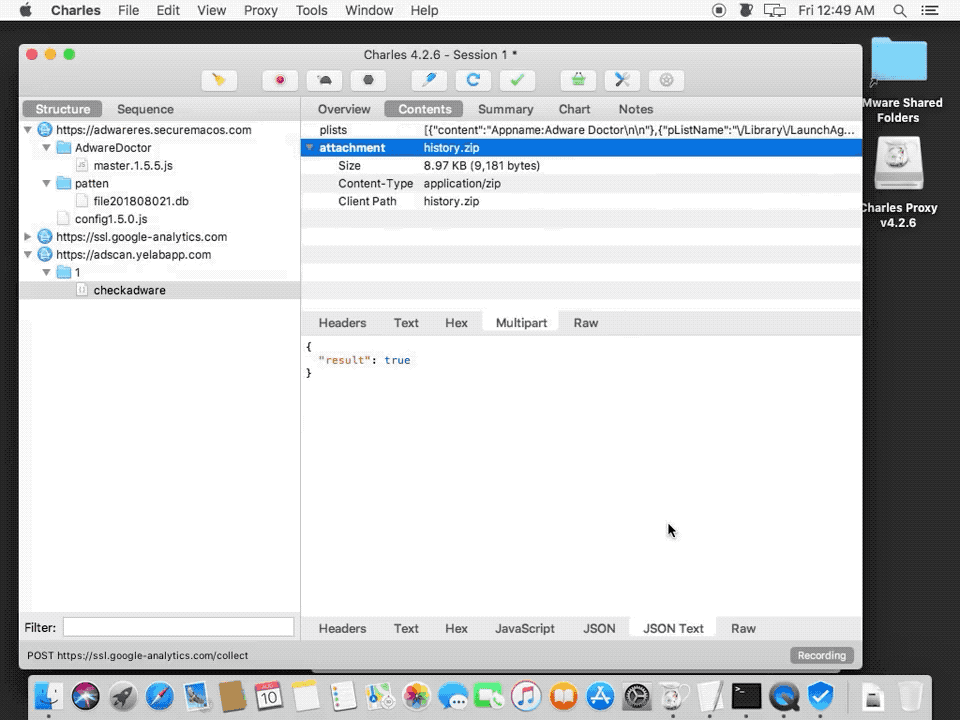Select the Contents tab
This screenshot has height=720, width=960.
[424, 109]
